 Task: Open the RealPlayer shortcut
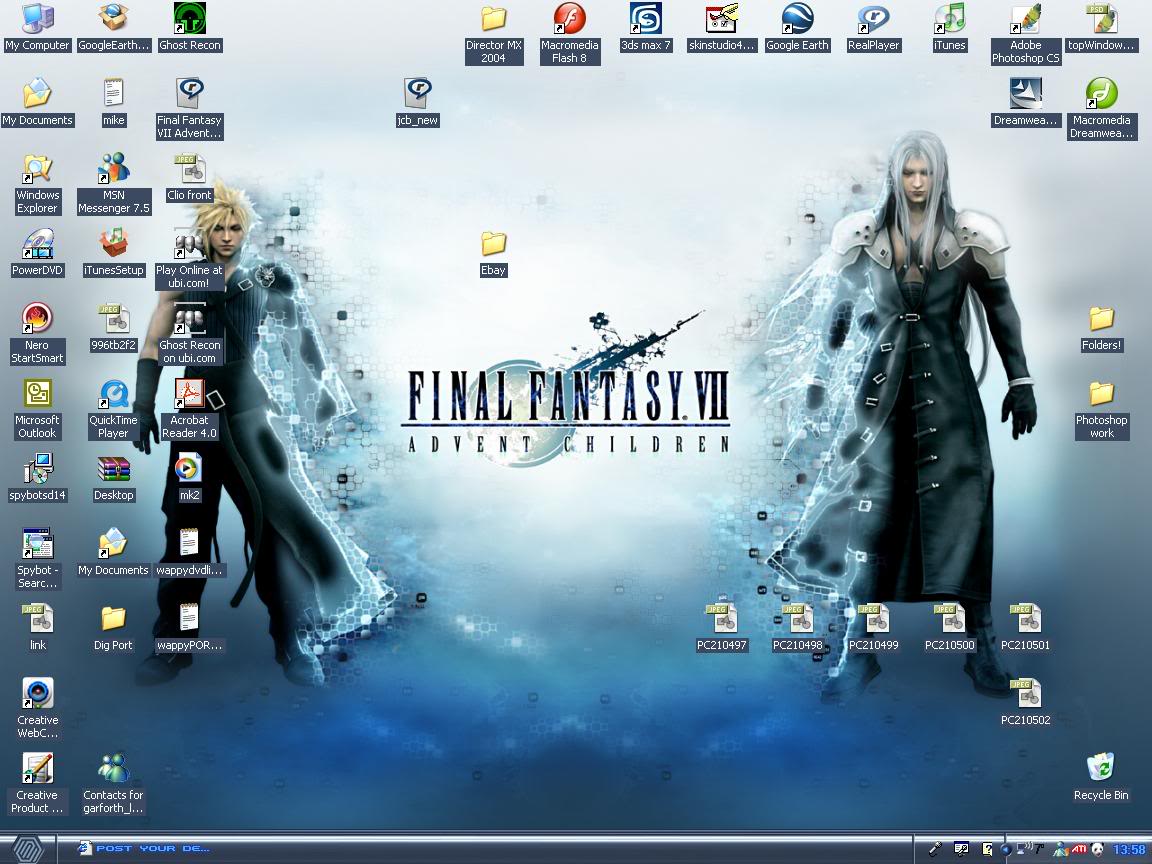(873, 19)
